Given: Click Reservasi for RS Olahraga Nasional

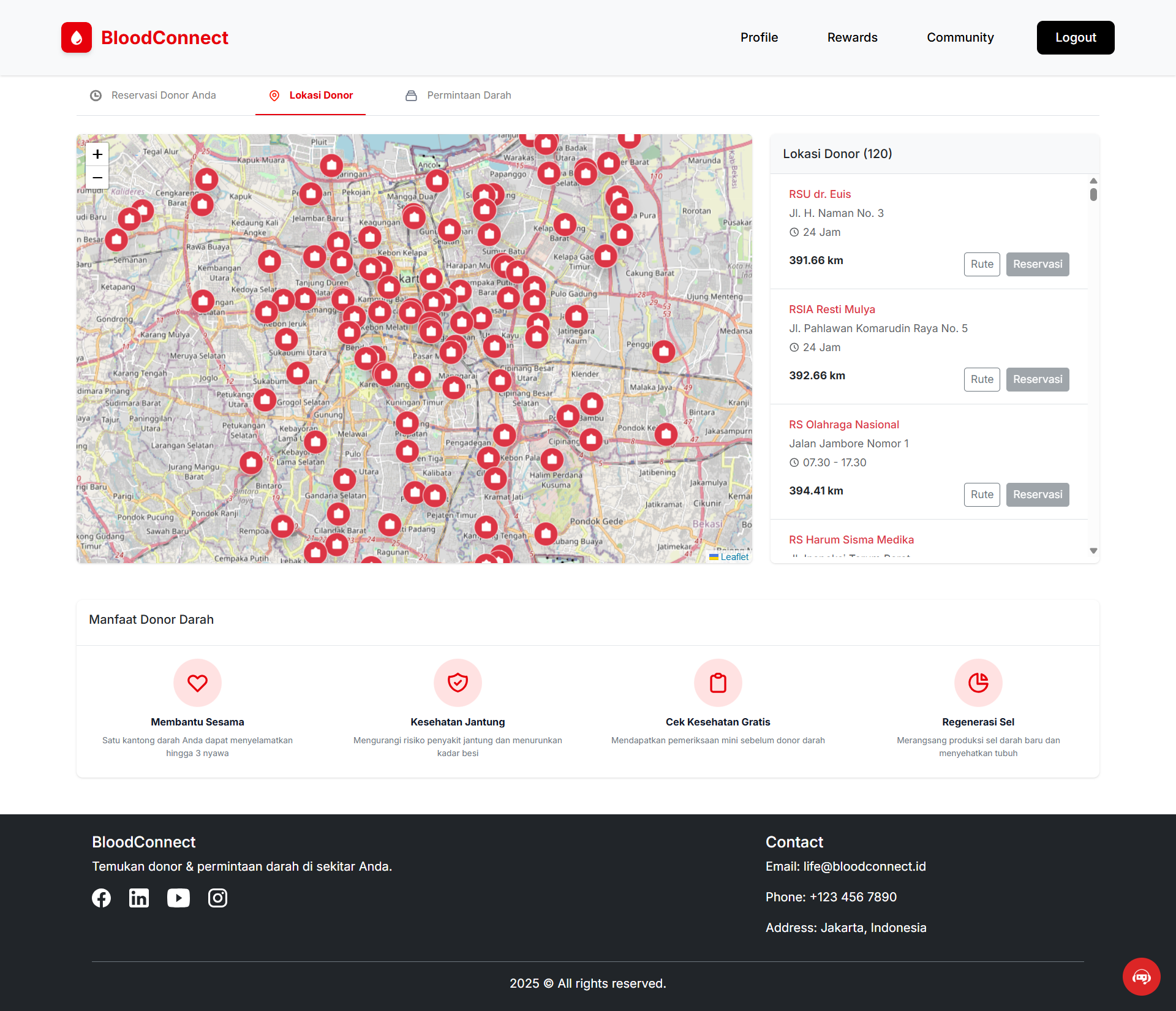Looking at the screenshot, I should click(1037, 494).
